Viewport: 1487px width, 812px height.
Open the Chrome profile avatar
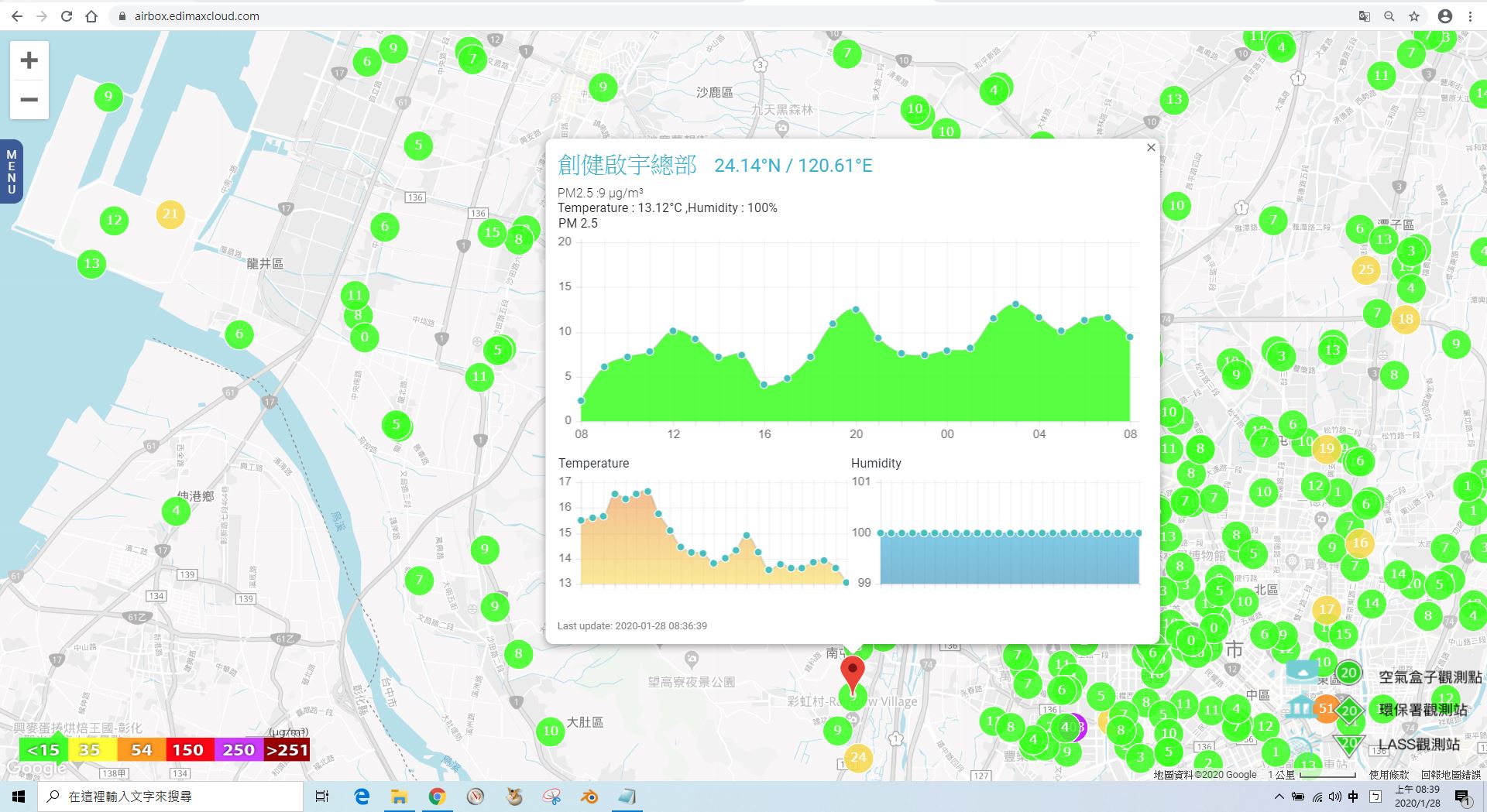tap(1445, 16)
